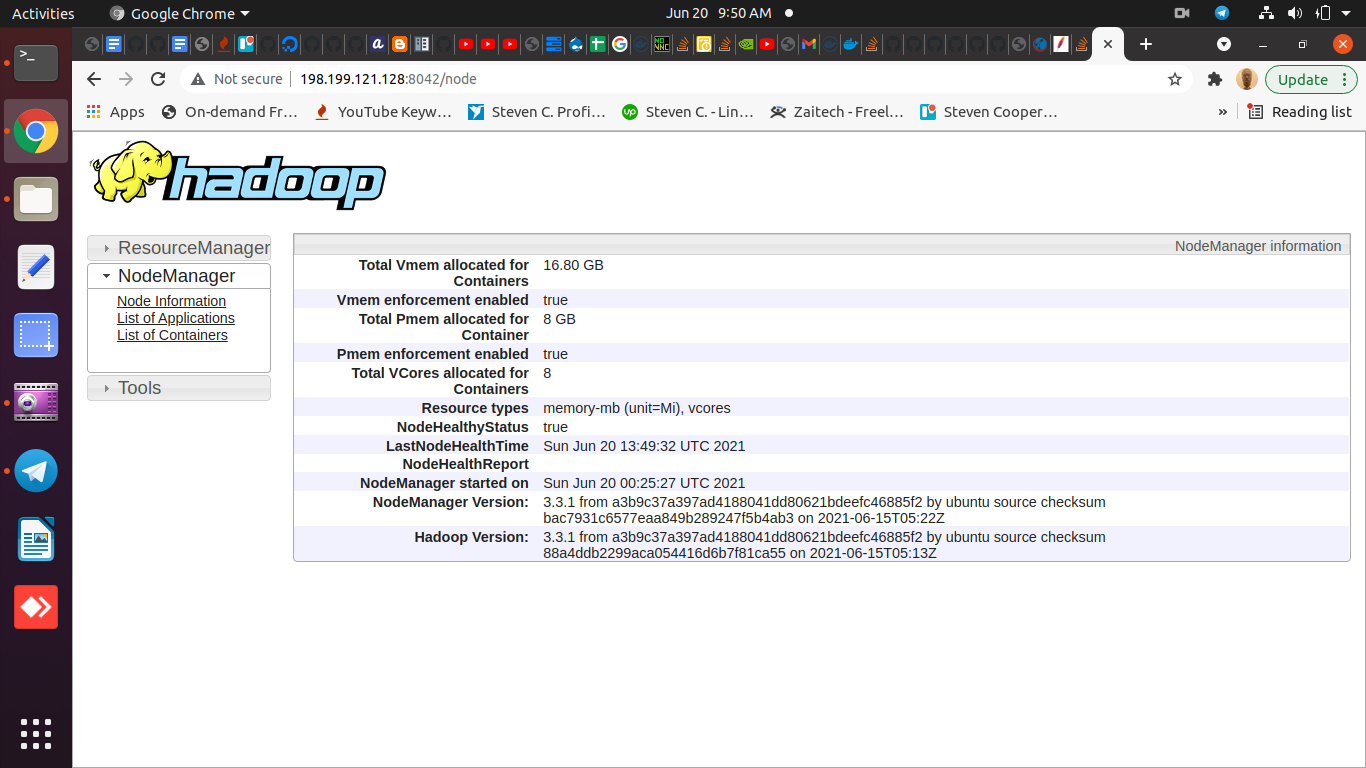Open the Apps bookmark shortcut
The width and height of the screenshot is (1366, 768).
click(115, 112)
